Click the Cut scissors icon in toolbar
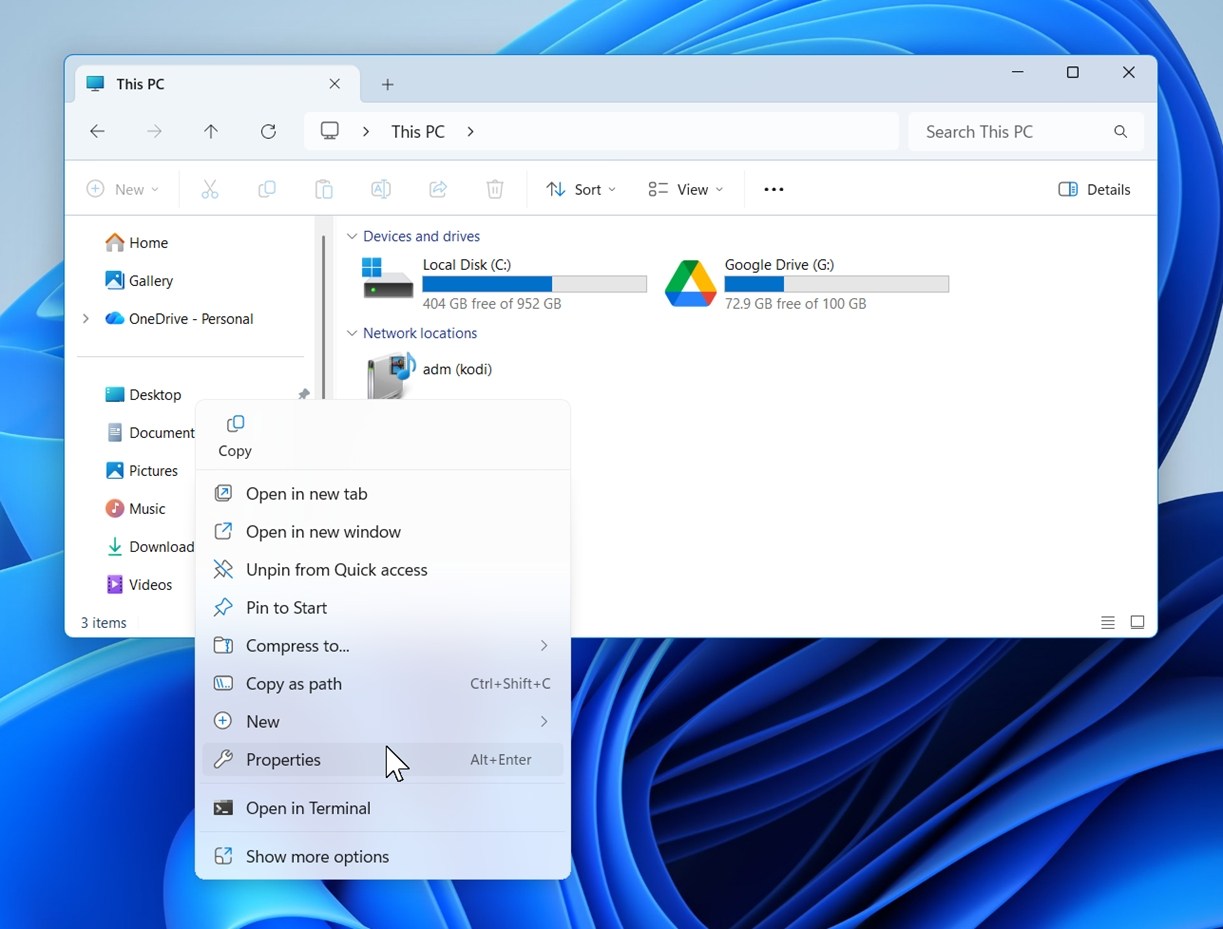This screenshot has height=929, width=1223. [209, 189]
